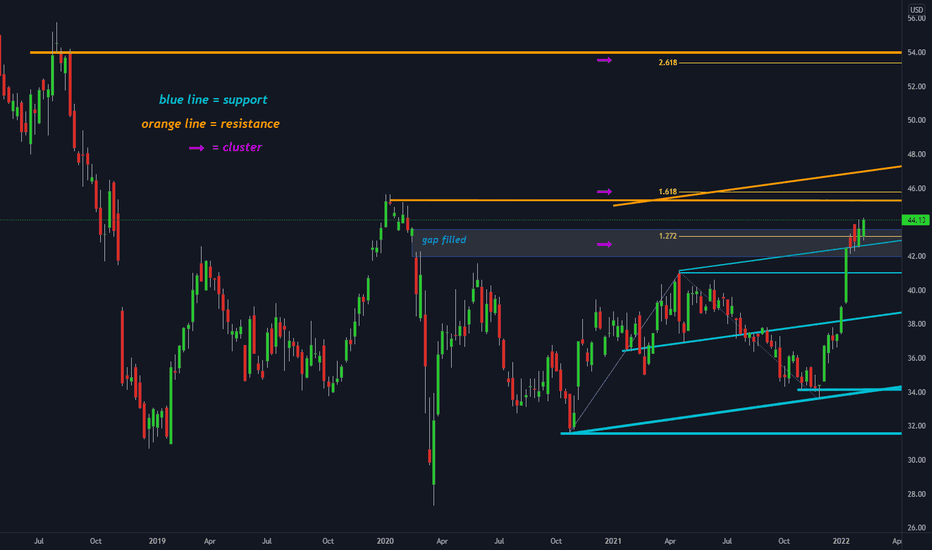Select the 'gap filled' annotation text
This screenshot has height=550, width=932.
click(444, 240)
